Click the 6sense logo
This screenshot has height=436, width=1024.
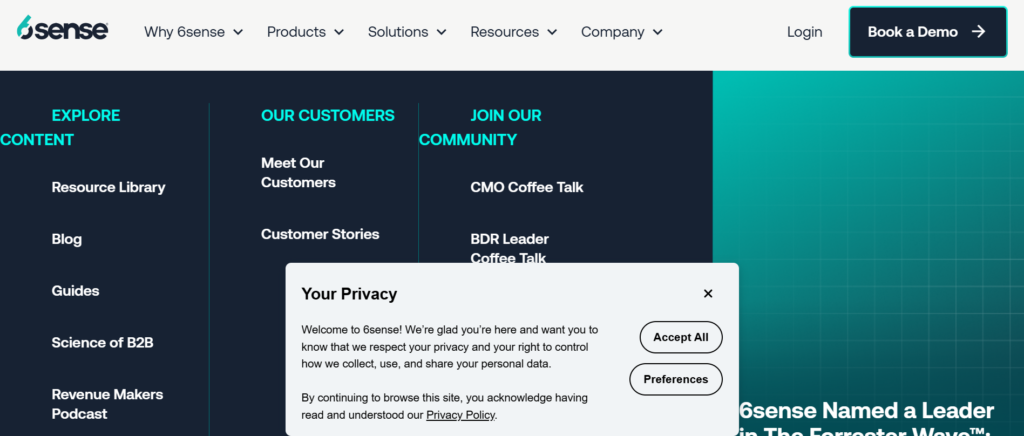[x=62, y=31]
